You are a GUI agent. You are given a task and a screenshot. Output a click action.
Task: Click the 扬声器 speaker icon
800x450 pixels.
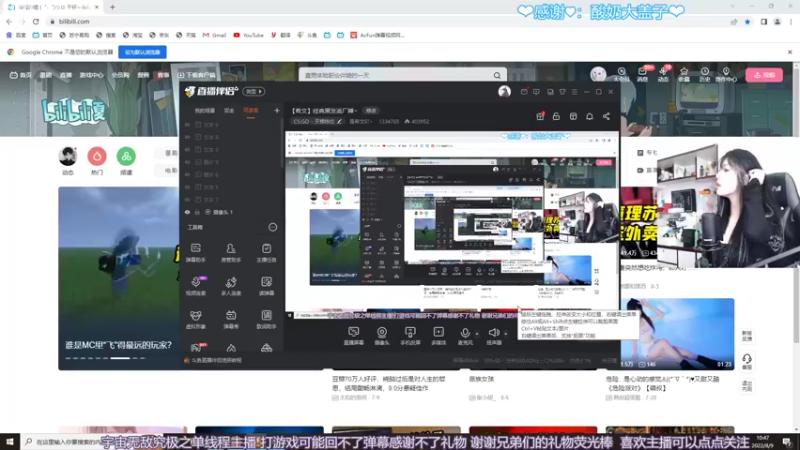tap(493, 333)
